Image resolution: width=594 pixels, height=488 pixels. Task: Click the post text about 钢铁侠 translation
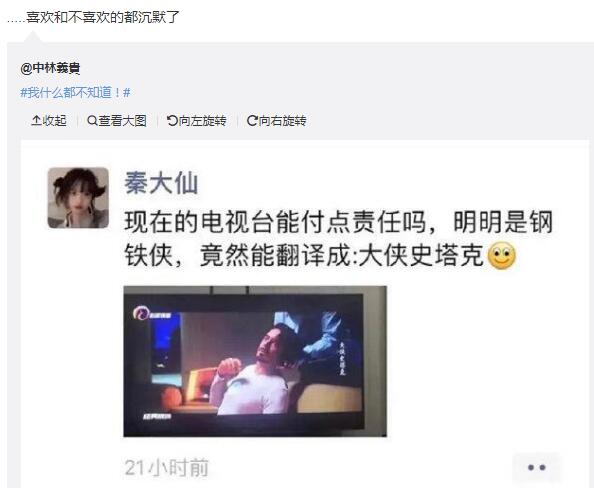tap(338, 239)
